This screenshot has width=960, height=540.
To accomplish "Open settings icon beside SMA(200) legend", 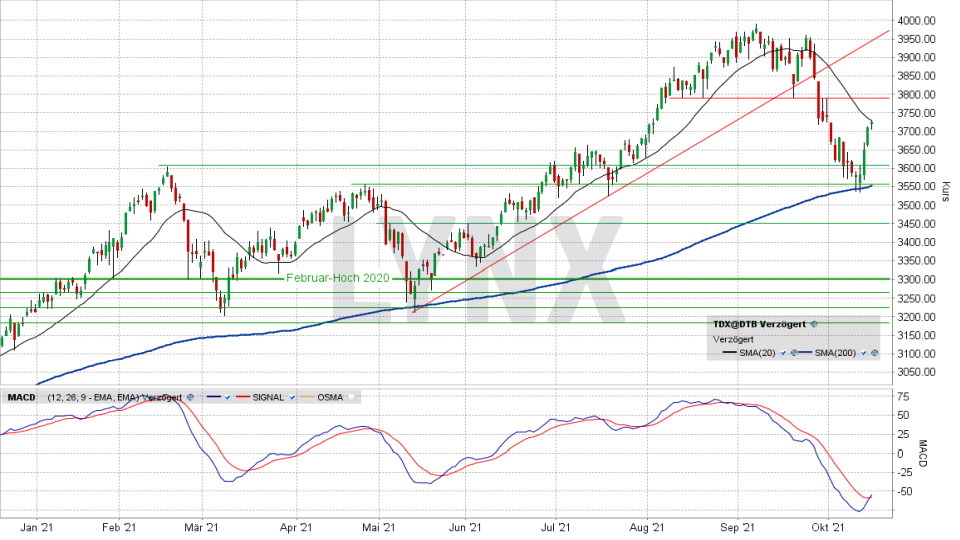I will (x=874, y=353).
